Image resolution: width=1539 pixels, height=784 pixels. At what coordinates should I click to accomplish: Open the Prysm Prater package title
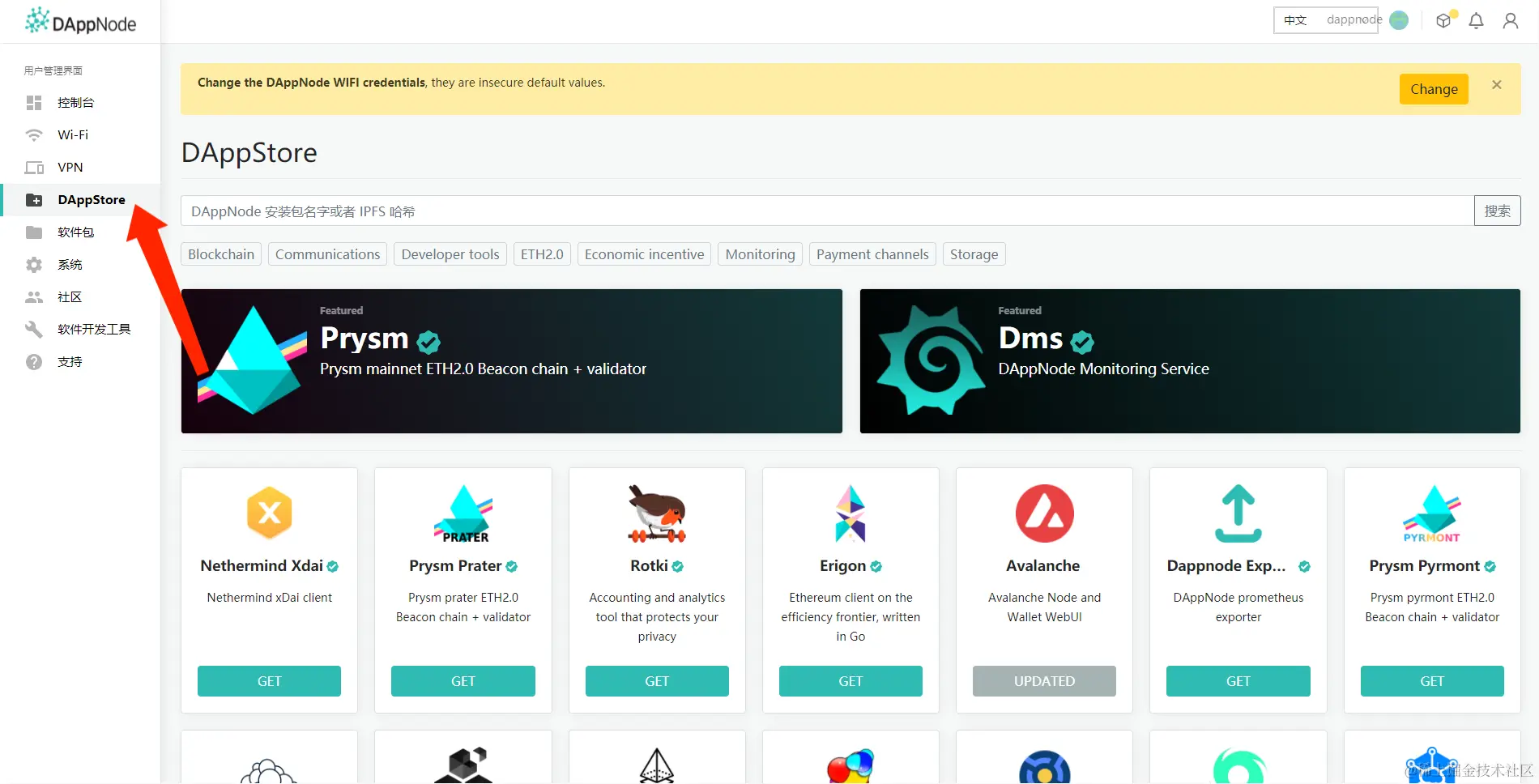tap(455, 566)
